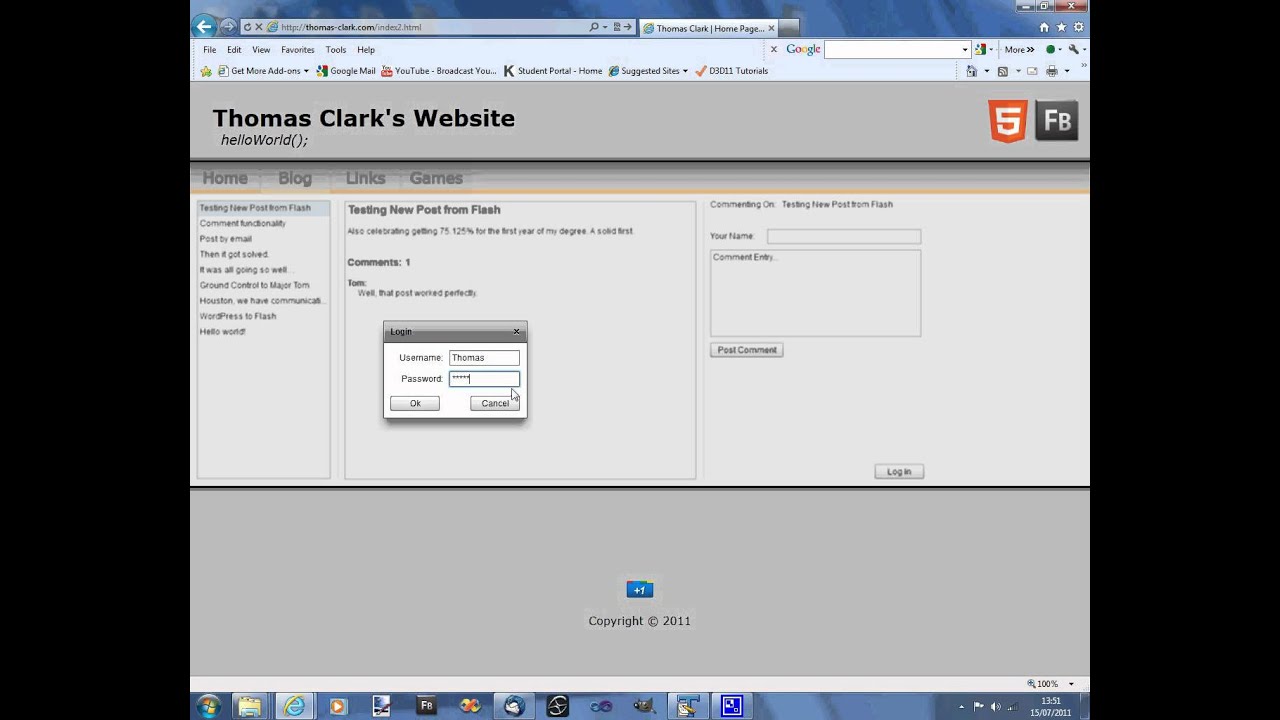Open YouTube - Broadcast You favorites link

[439, 71]
